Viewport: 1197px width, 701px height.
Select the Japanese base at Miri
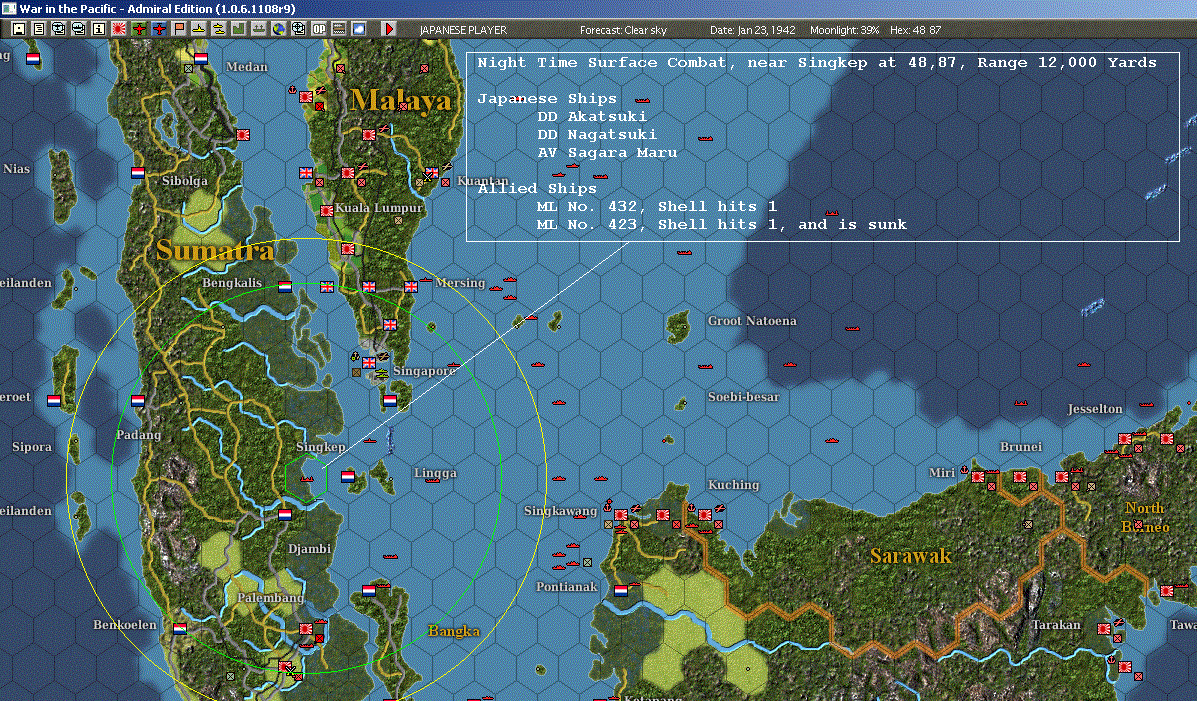coord(977,476)
